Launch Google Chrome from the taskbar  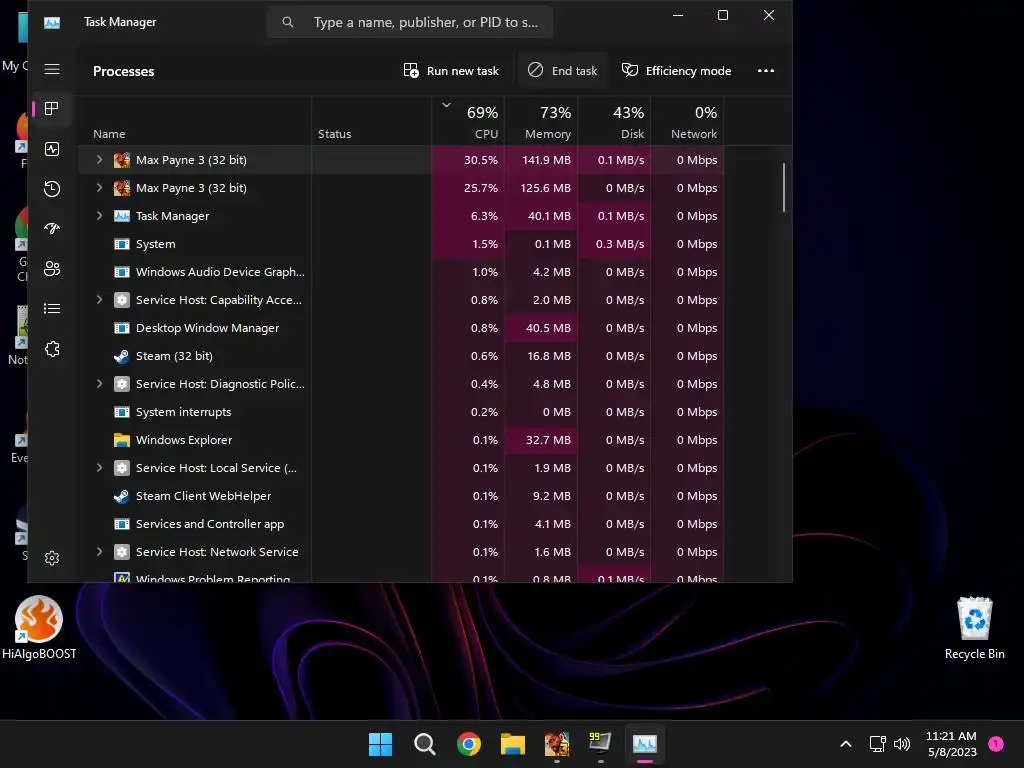point(469,744)
